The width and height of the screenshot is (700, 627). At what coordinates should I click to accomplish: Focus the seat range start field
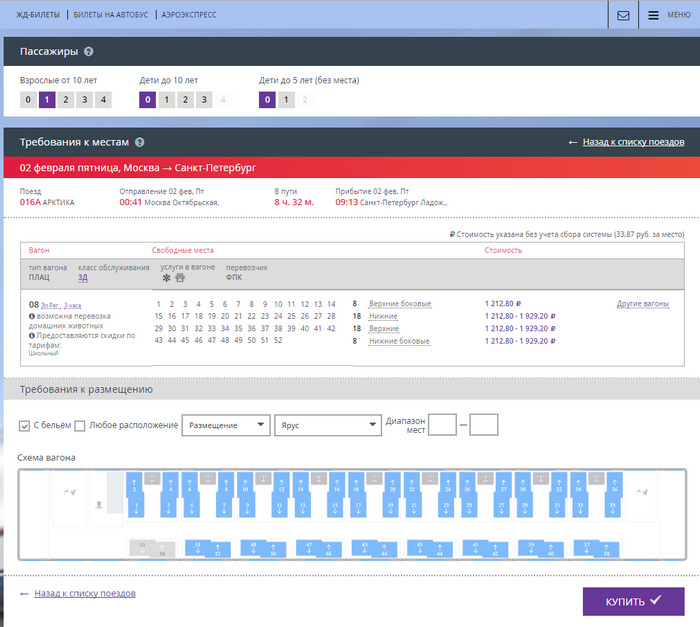442,424
